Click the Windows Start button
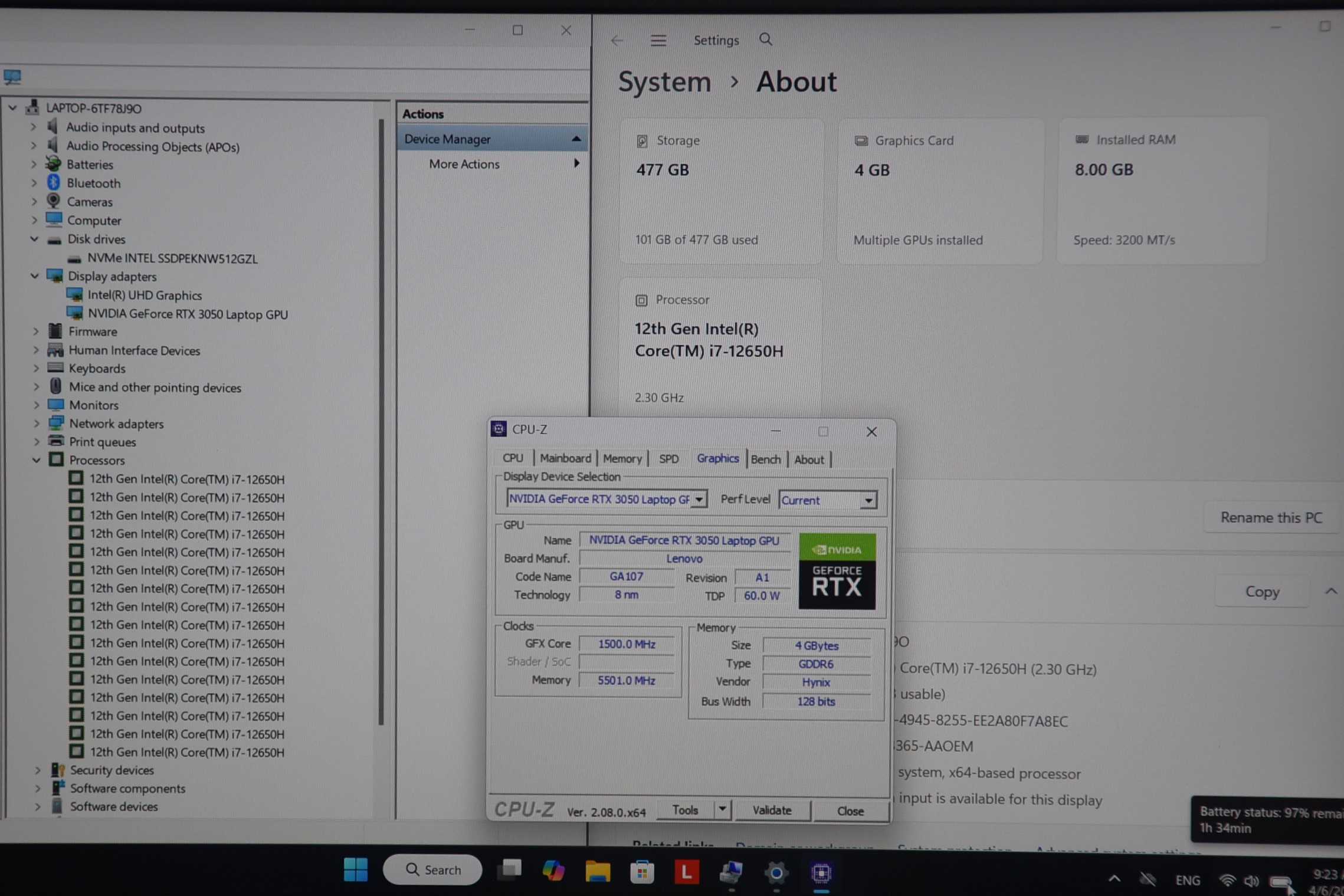This screenshot has height=896, width=1344. coord(356,870)
